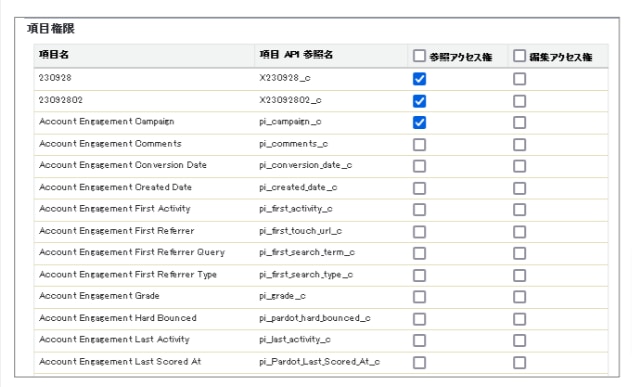The width and height of the screenshot is (632, 387).
Task: Enable edit access for Account Engagement First Activity
Action: tap(520, 210)
